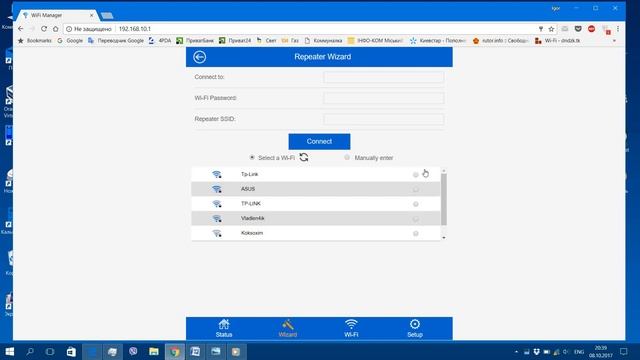The height and width of the screenshot is (360, 640).
Task: Open the 4PDA bookmark
Action: pyautogui.click(x=160, y=41)
